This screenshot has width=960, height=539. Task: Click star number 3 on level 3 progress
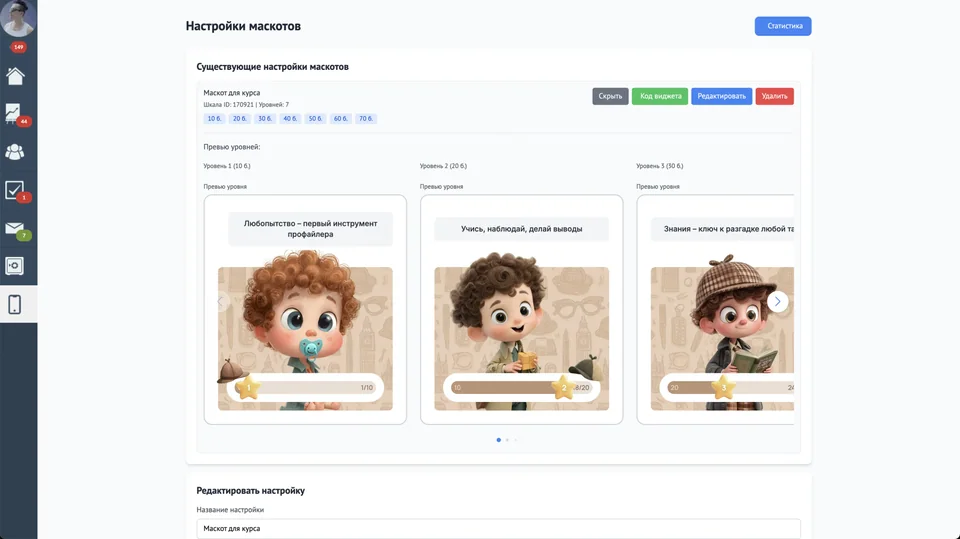[723, 387]
